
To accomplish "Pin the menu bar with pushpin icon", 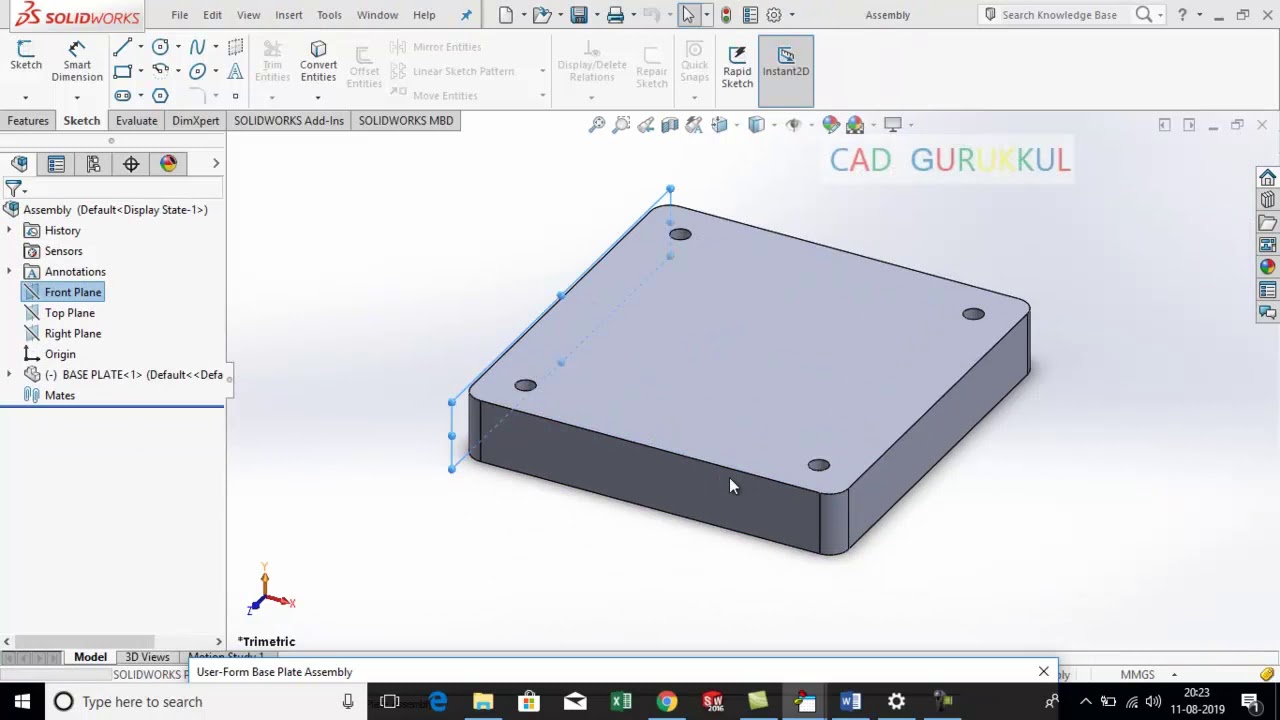I will pyautogui.click(x=466, y=15).
